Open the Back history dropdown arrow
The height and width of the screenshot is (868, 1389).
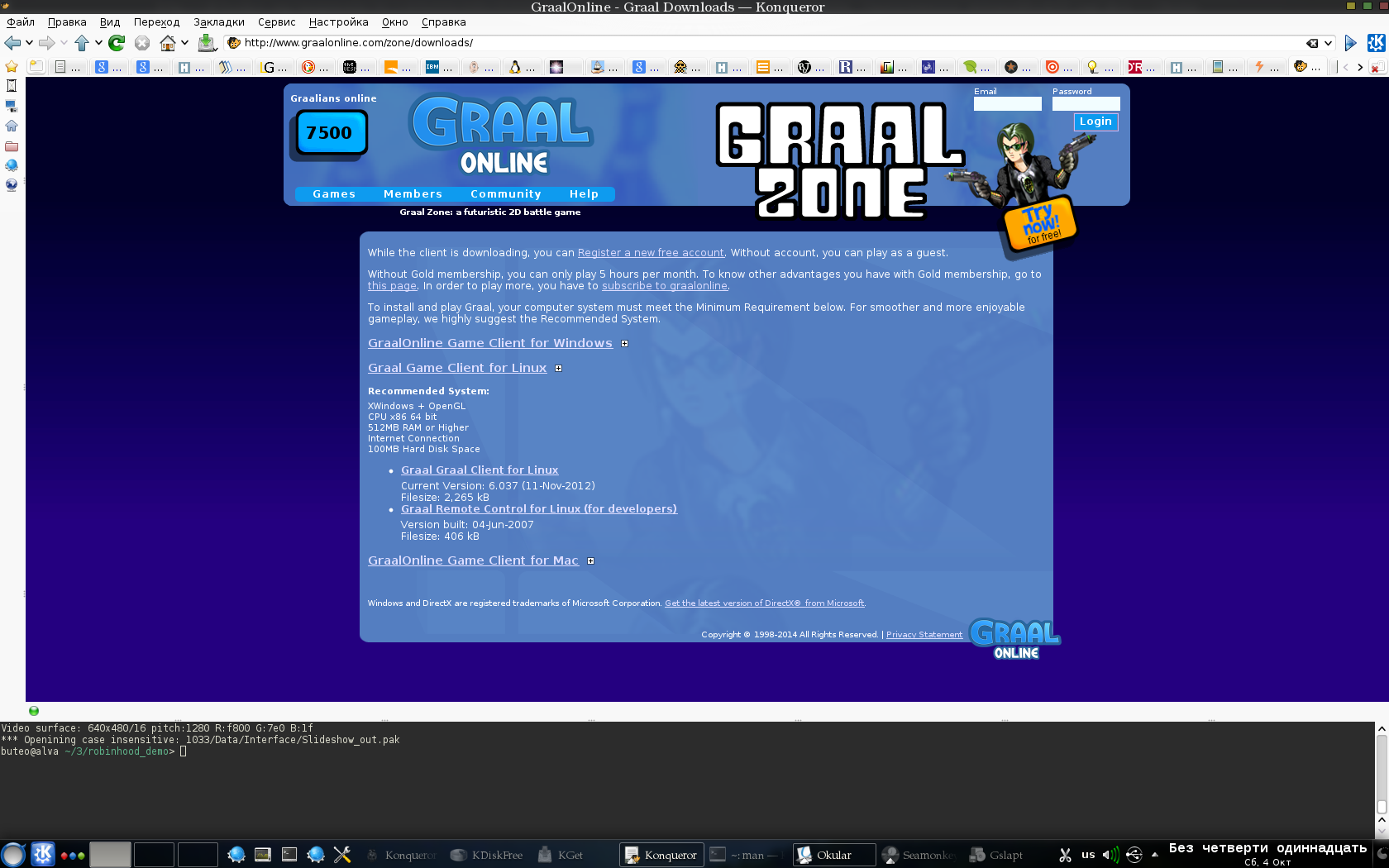(29, 43)
